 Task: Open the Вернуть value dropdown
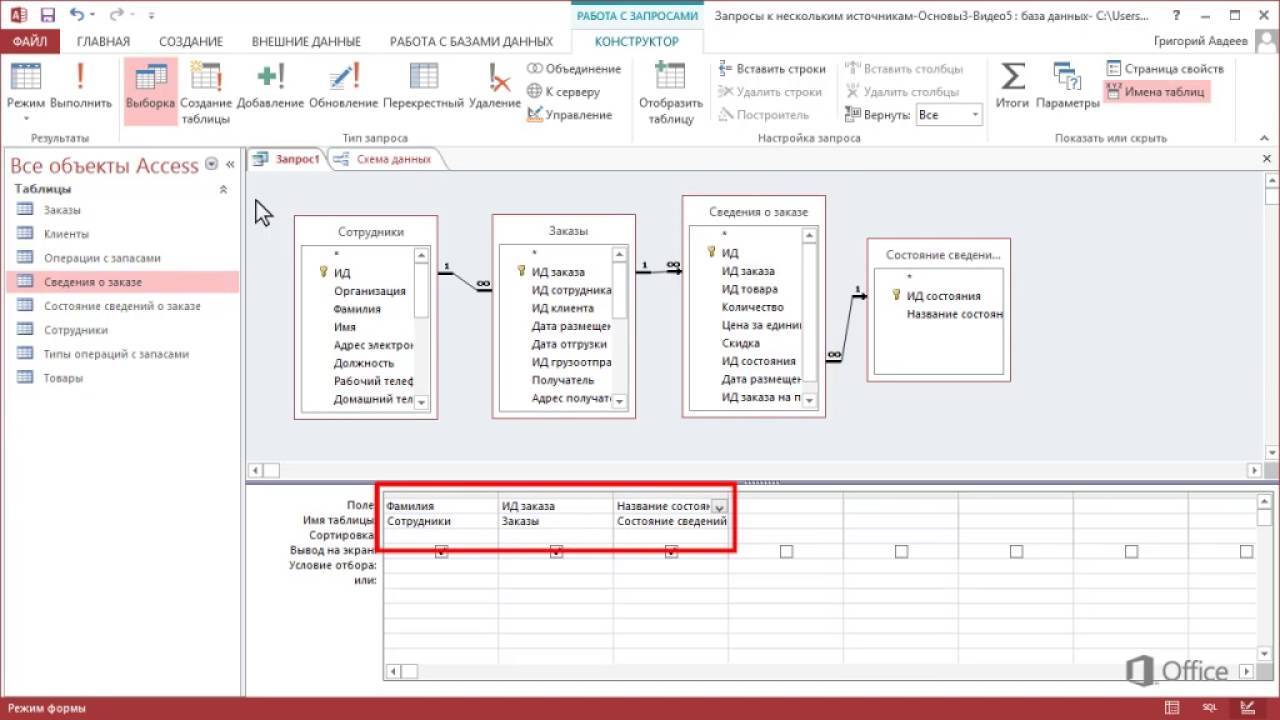[975, 115]
